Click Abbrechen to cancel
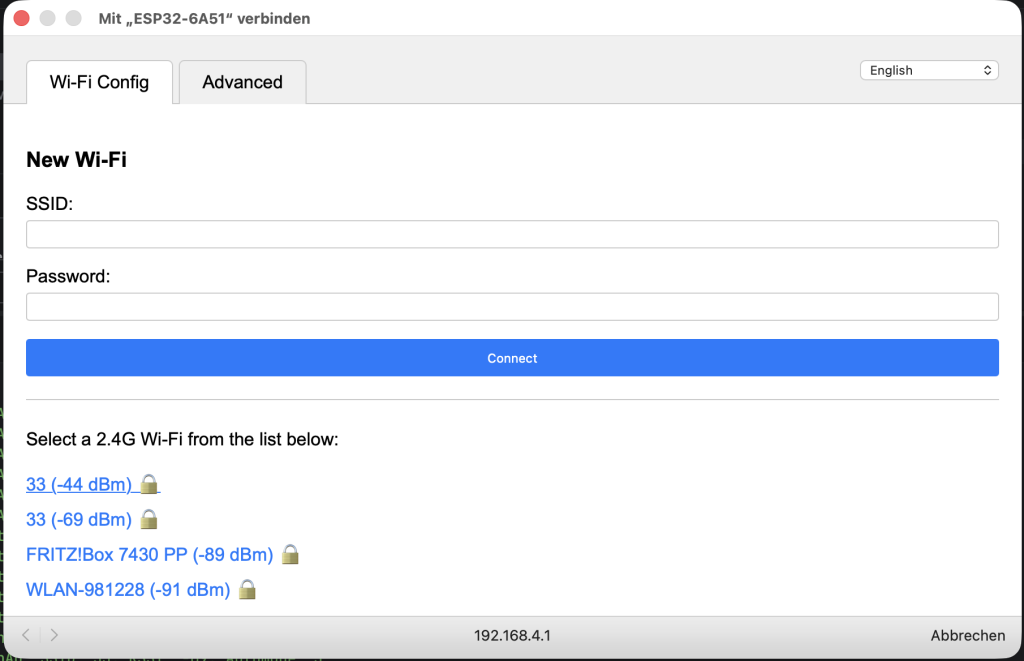Image resolution: width=1024 pixels, height=661 pixels. pyautogui.click(x=967, y=635)
